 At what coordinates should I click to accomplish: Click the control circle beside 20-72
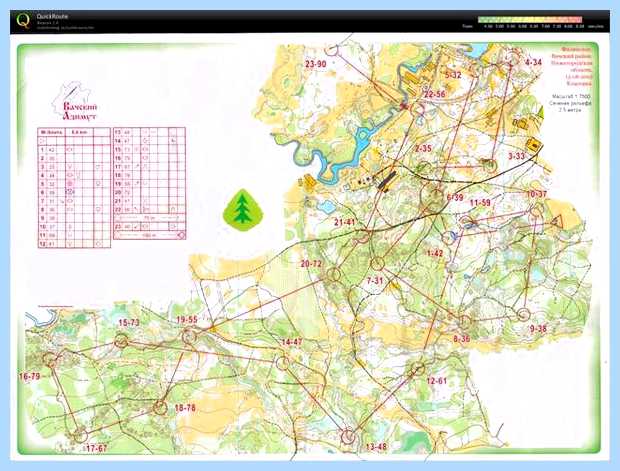[333, 274]
